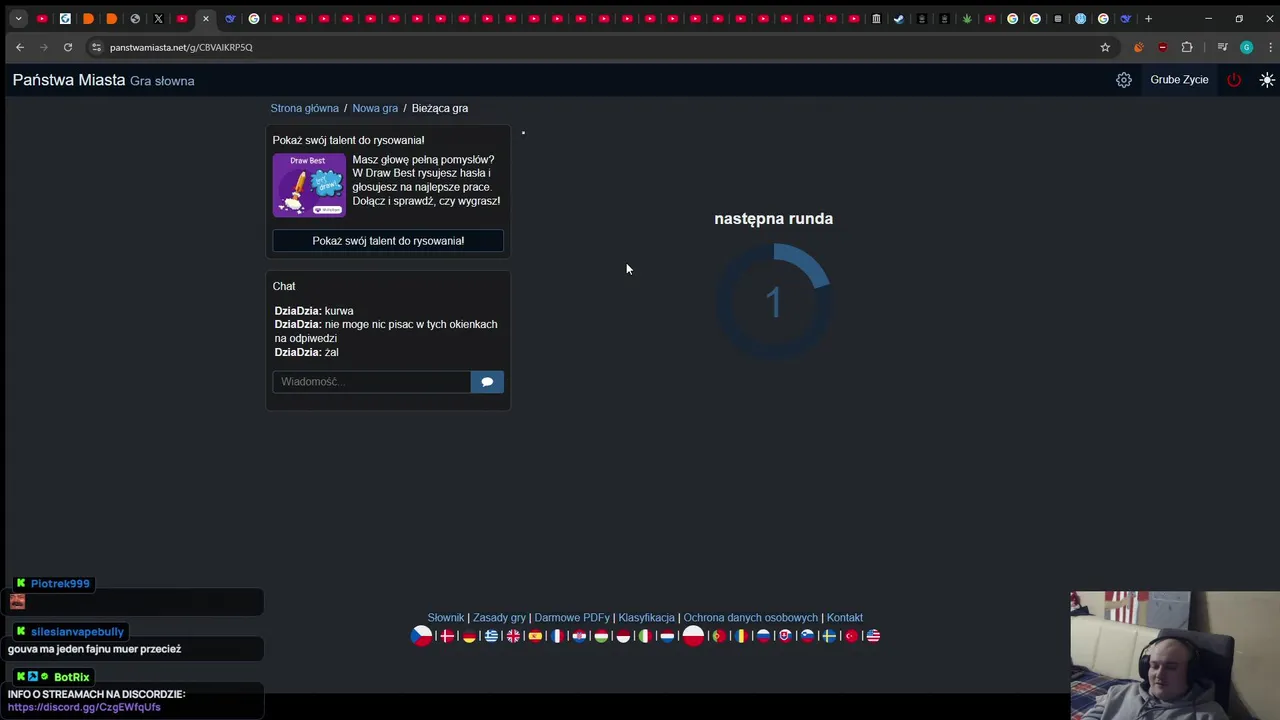
Task: Switch to the green leaf browser tab
Action: 967,18
